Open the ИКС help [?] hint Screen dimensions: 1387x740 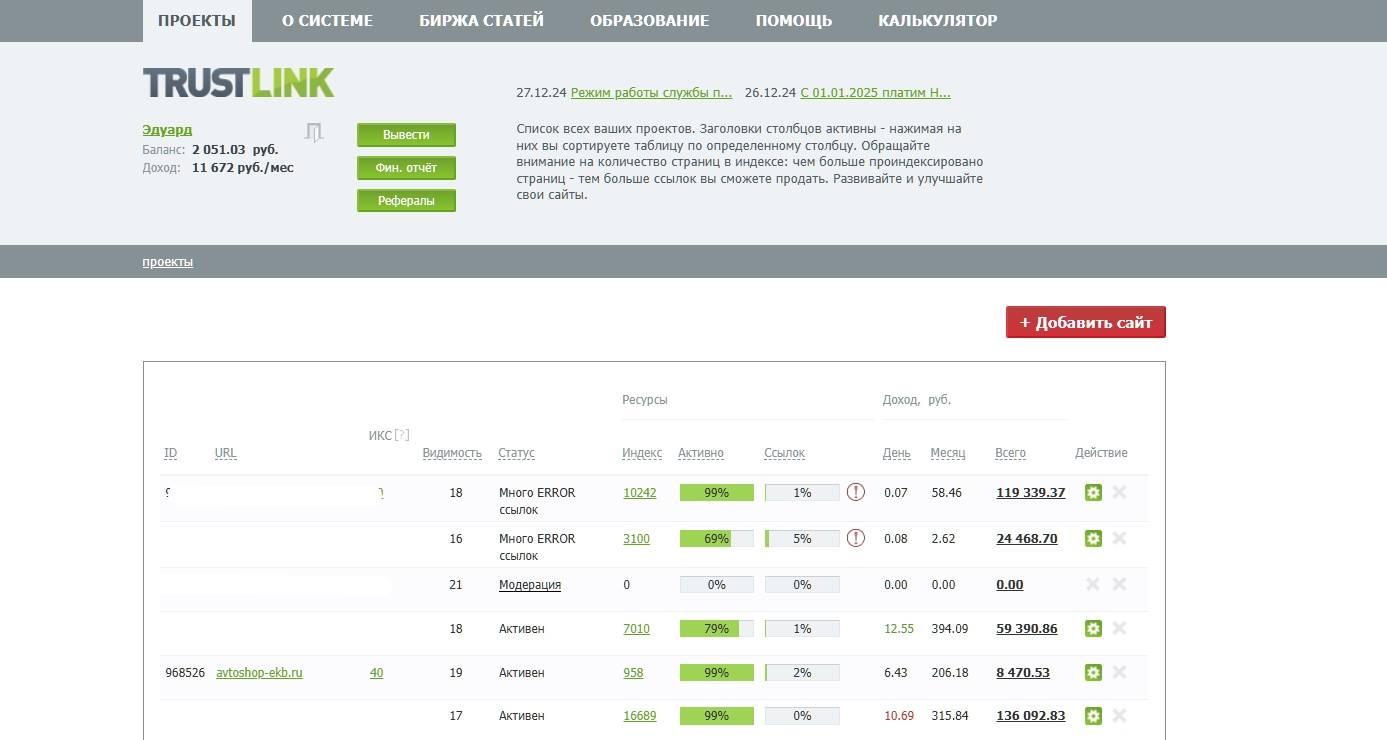point(402,435)
